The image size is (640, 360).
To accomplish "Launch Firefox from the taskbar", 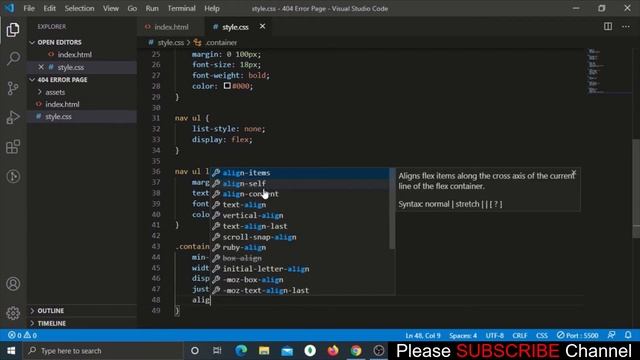I will [x=333, y=351].
